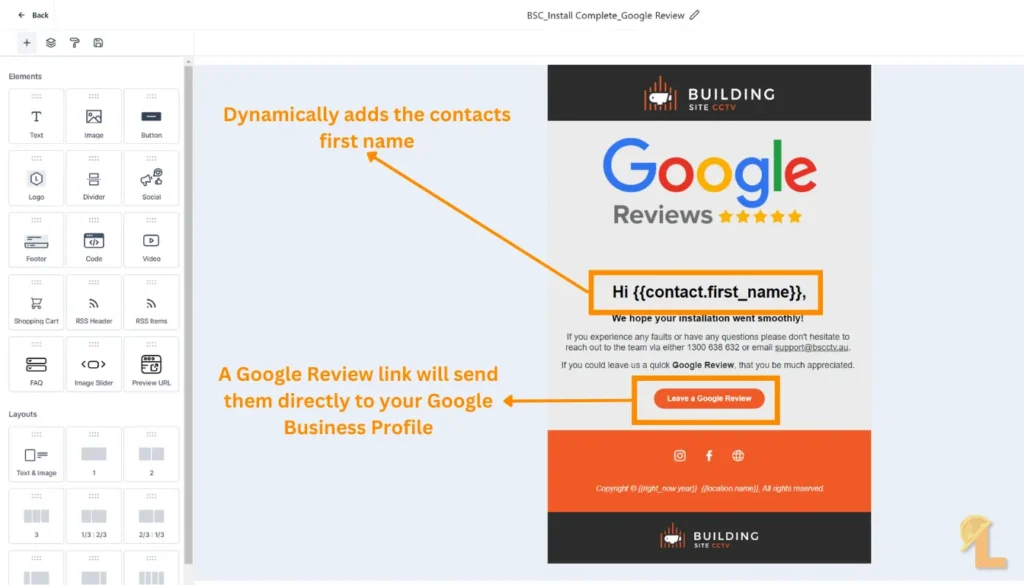Click the elements panel vertical scrollbar
Screen dimensions: 1024x585
coord(188,313)
